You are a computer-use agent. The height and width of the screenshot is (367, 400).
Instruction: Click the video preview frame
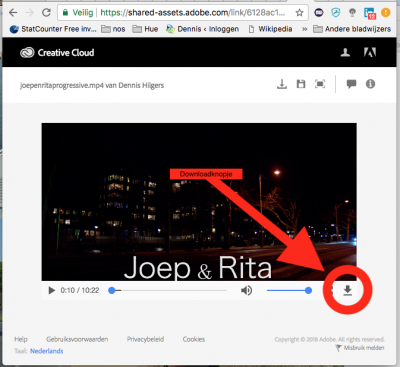pos(199,202)
